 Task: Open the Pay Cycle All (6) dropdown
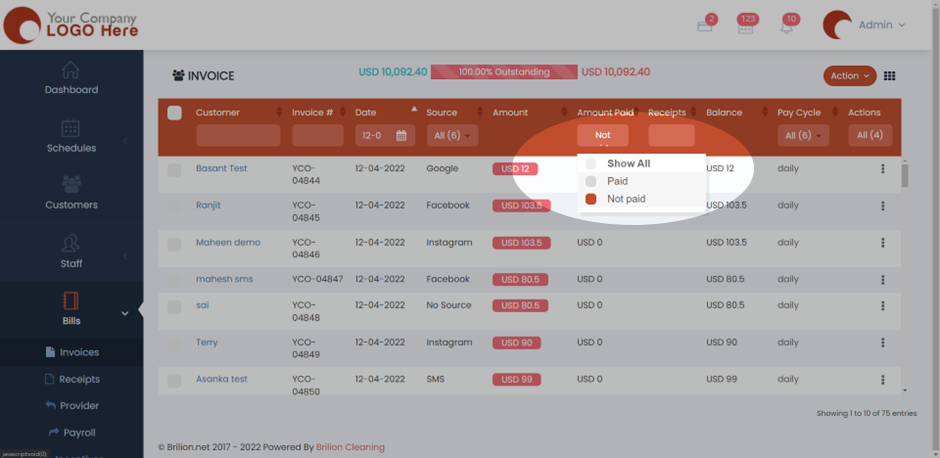pyautogui.click(x=803, y=135)
